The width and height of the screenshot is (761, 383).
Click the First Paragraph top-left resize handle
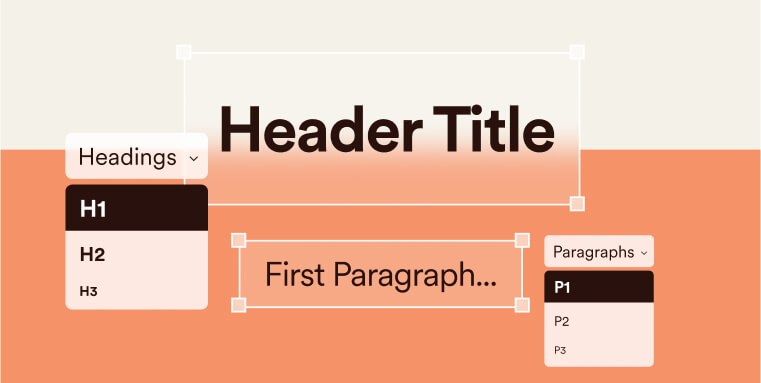click(x=239, y=240)
